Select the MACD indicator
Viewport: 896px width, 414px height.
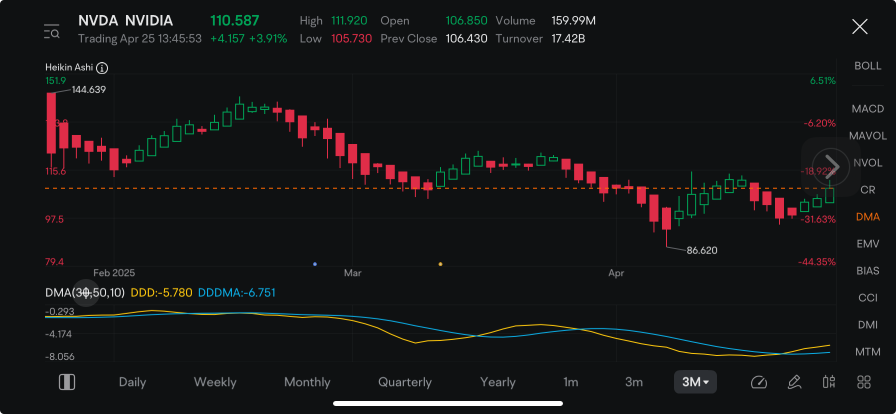[867, 109]
